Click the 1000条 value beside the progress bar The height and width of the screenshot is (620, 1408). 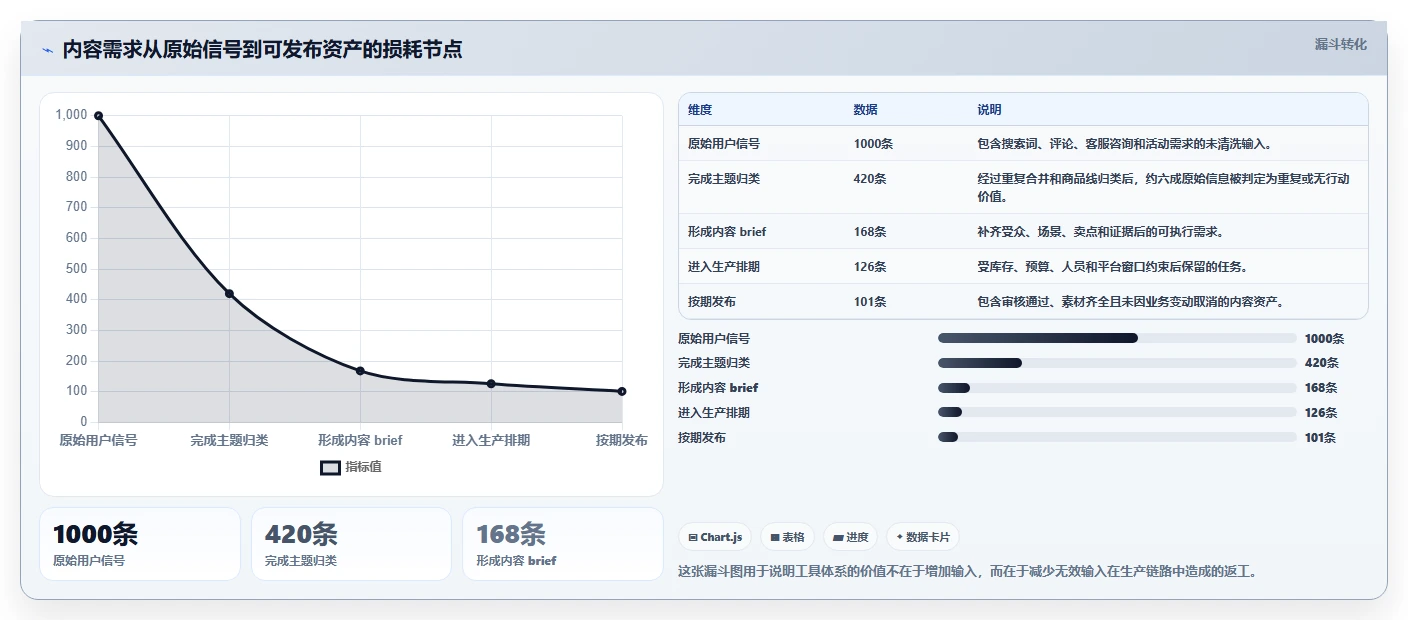coord(1325,339)
